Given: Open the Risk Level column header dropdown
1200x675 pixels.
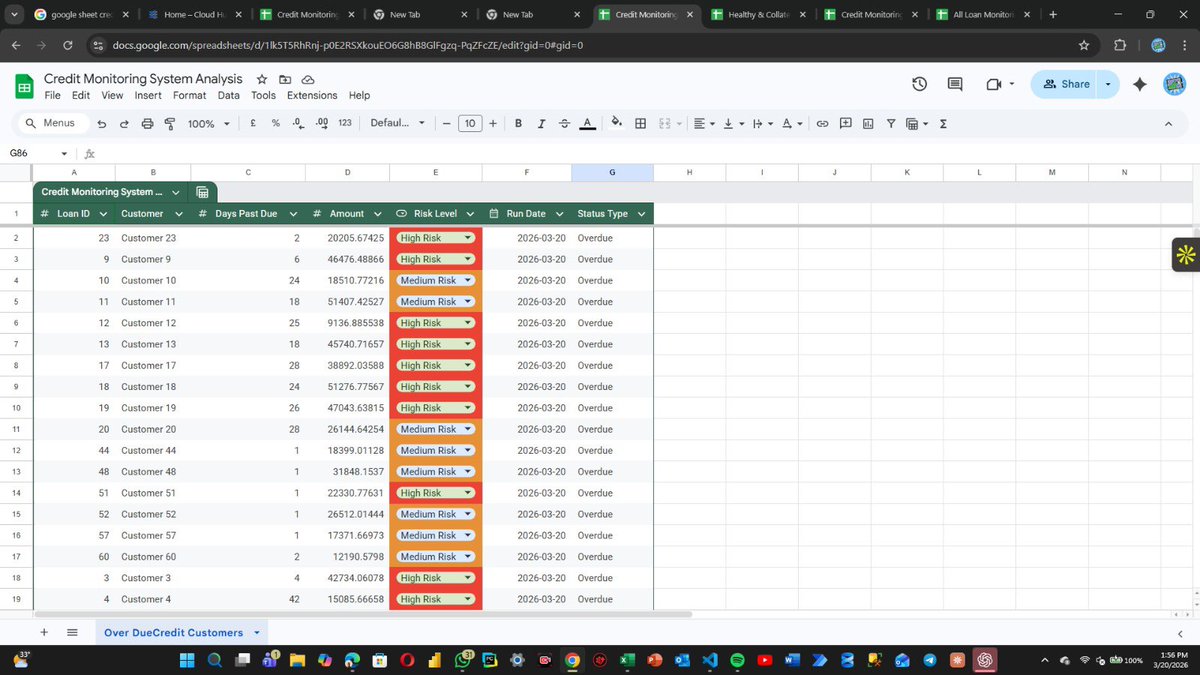Looking at the screenshot, I should pyautogui.click(x=470, y=213).
